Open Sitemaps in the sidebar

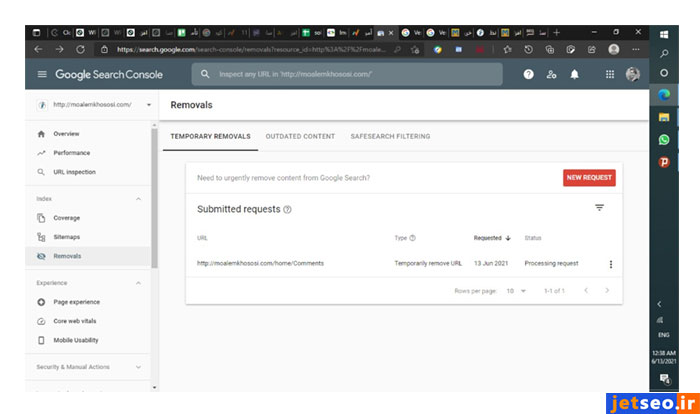tap(67, 237)
